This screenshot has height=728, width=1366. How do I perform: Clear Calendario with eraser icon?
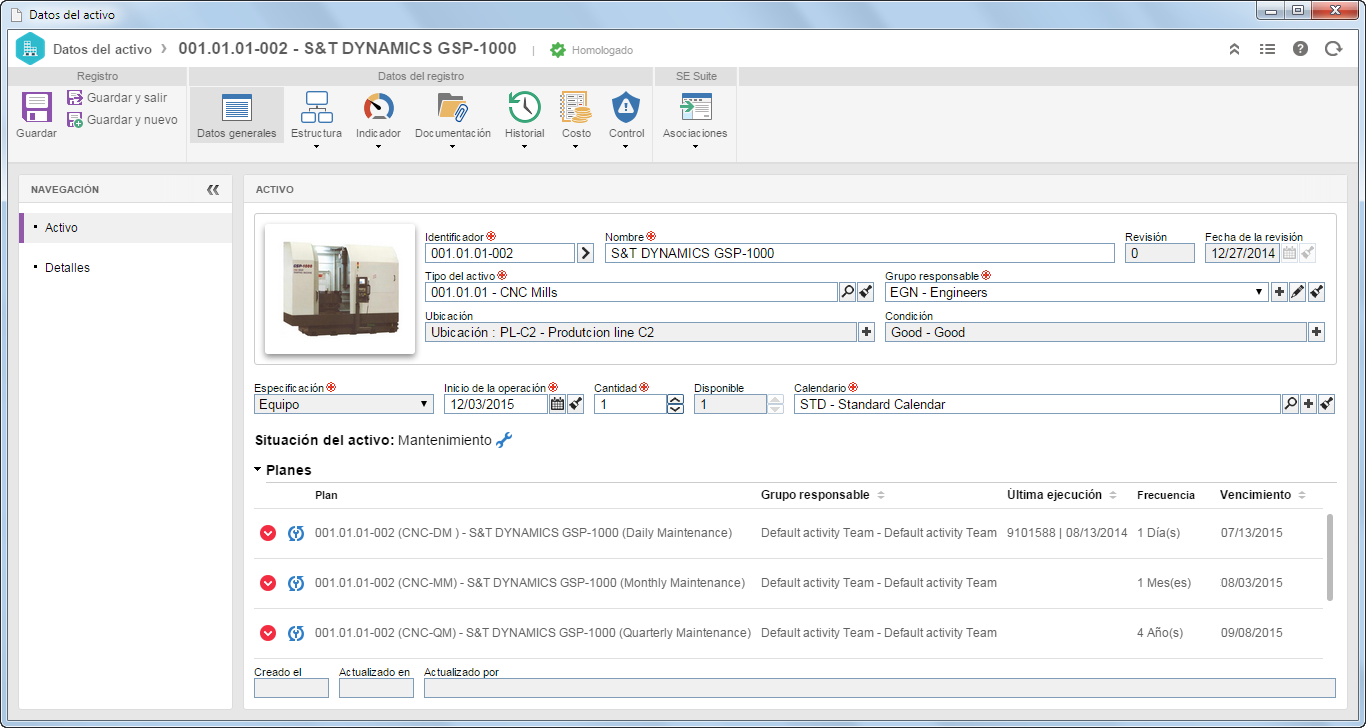tap(1326, 404)
